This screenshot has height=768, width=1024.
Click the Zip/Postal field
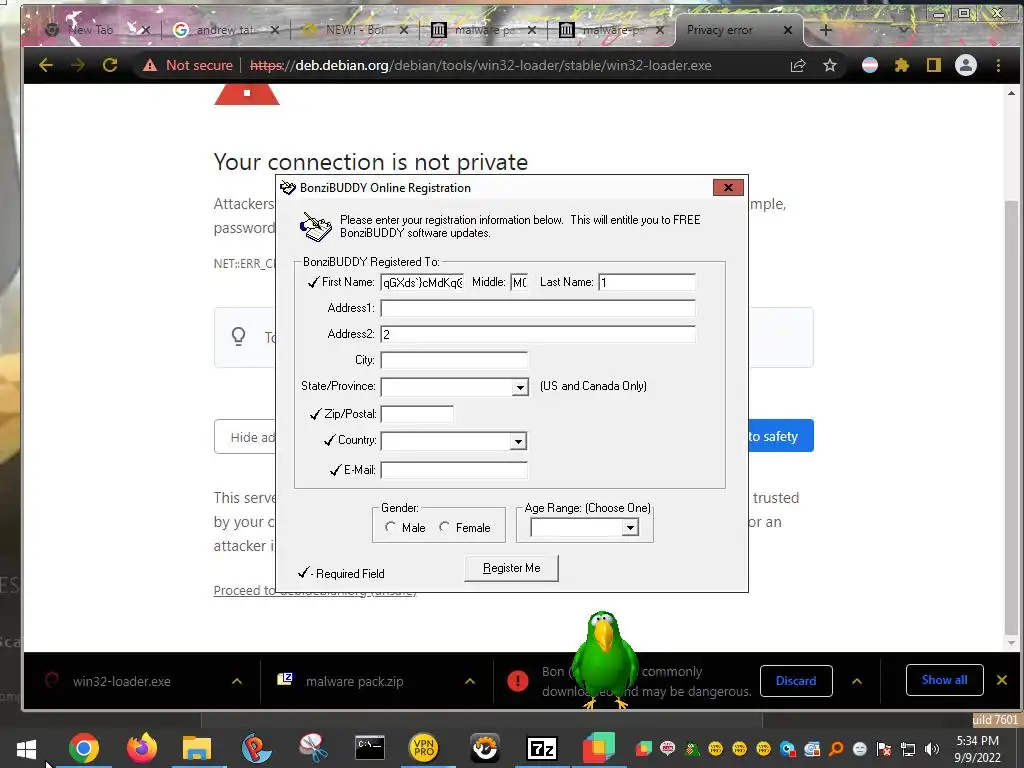point(417,414)
